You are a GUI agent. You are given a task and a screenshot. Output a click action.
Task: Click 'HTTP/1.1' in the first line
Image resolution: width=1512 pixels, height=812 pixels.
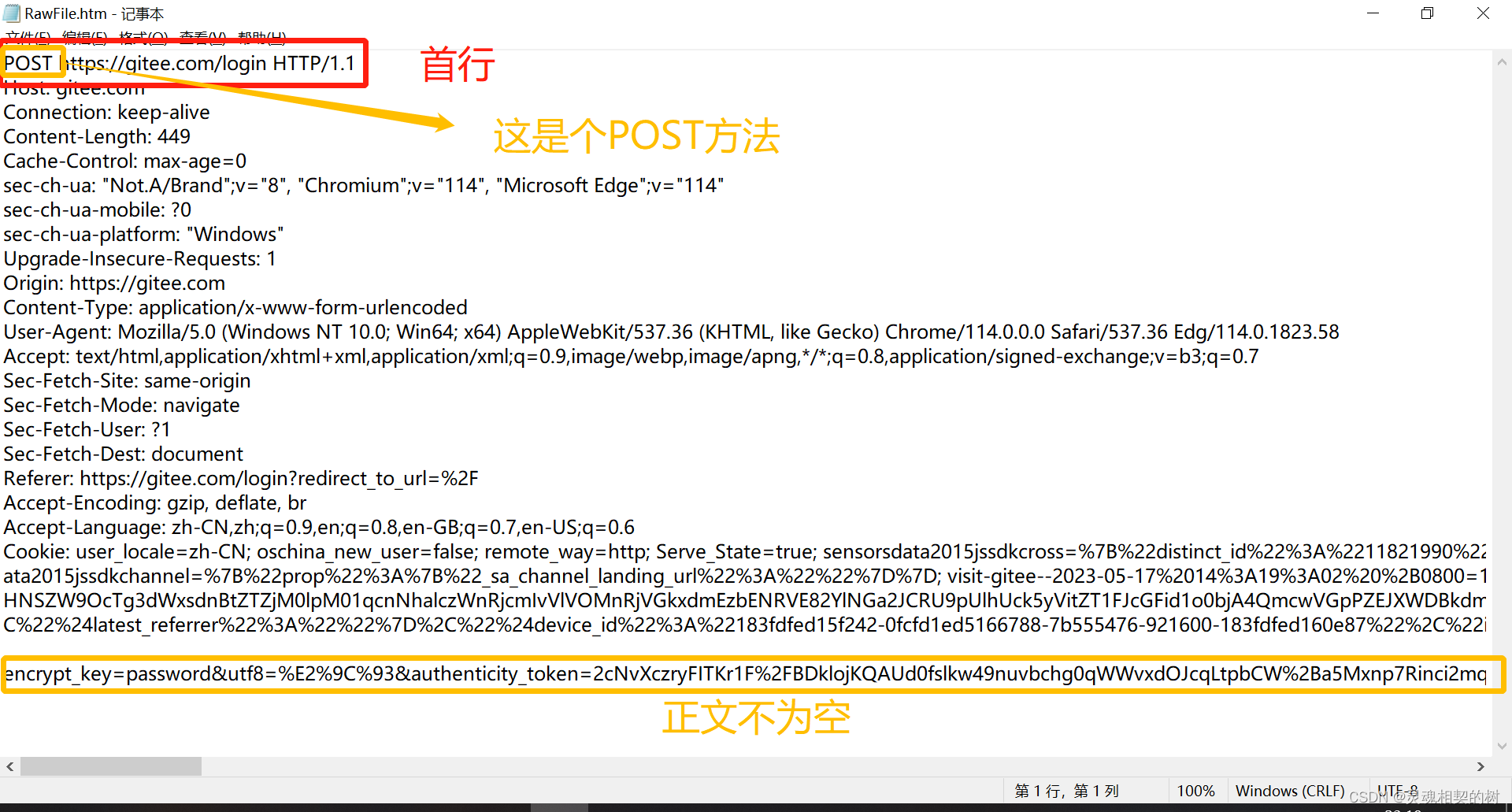(x=314, y=63)
